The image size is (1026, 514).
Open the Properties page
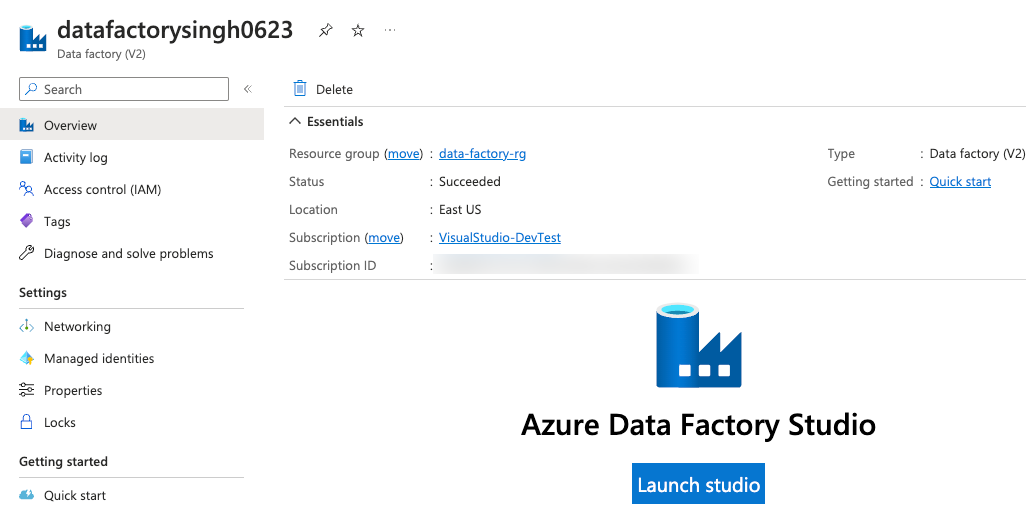[x=73, y=391]
